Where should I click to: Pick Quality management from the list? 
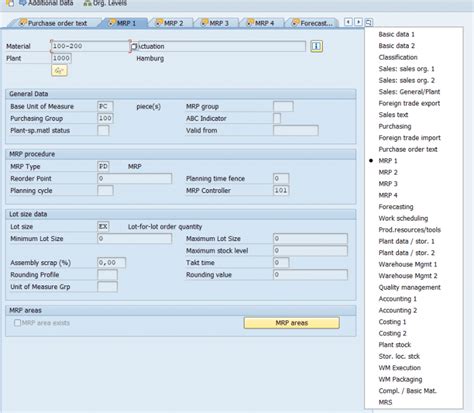point(409,287)
